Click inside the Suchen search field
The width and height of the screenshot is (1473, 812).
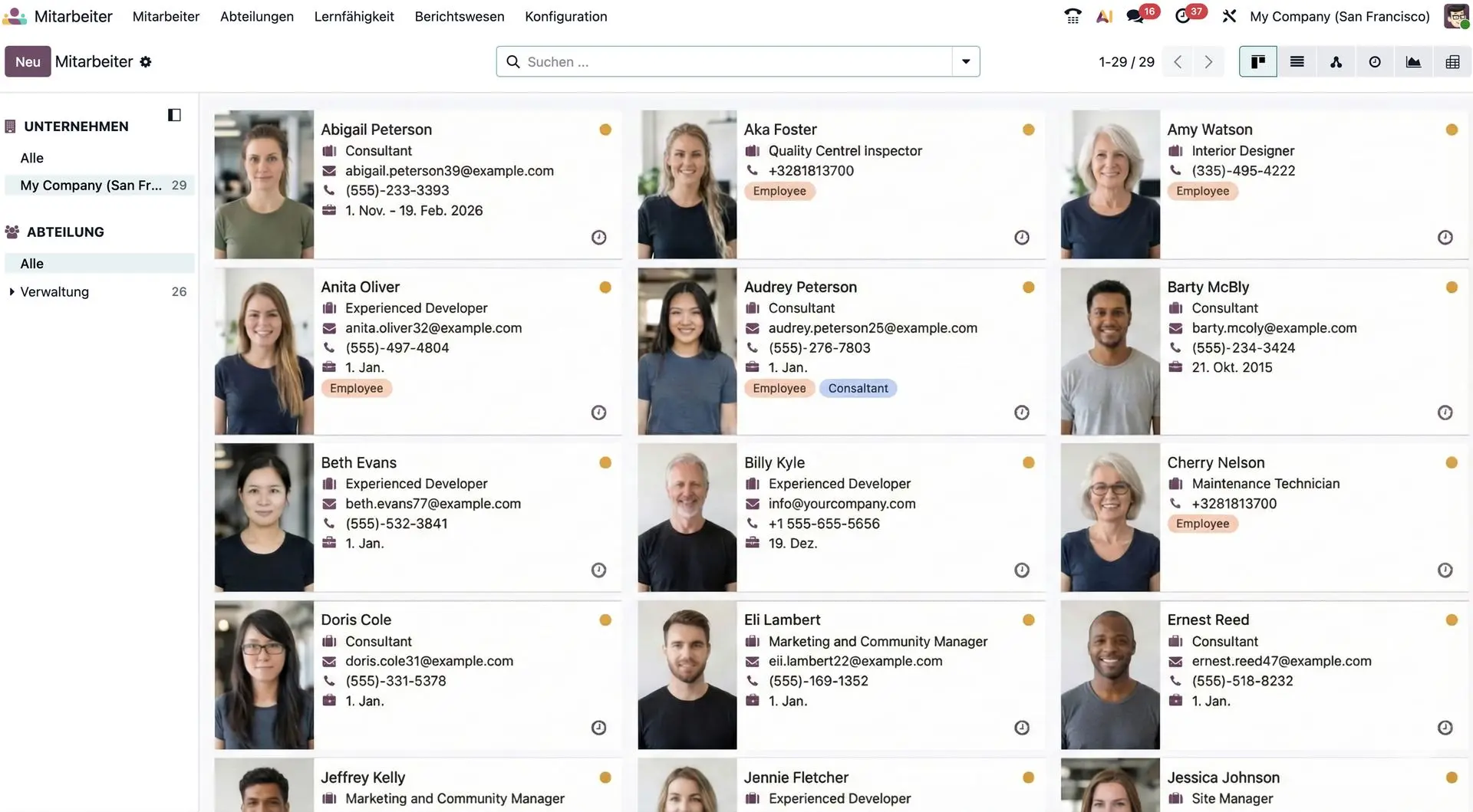tap(690, 61)
